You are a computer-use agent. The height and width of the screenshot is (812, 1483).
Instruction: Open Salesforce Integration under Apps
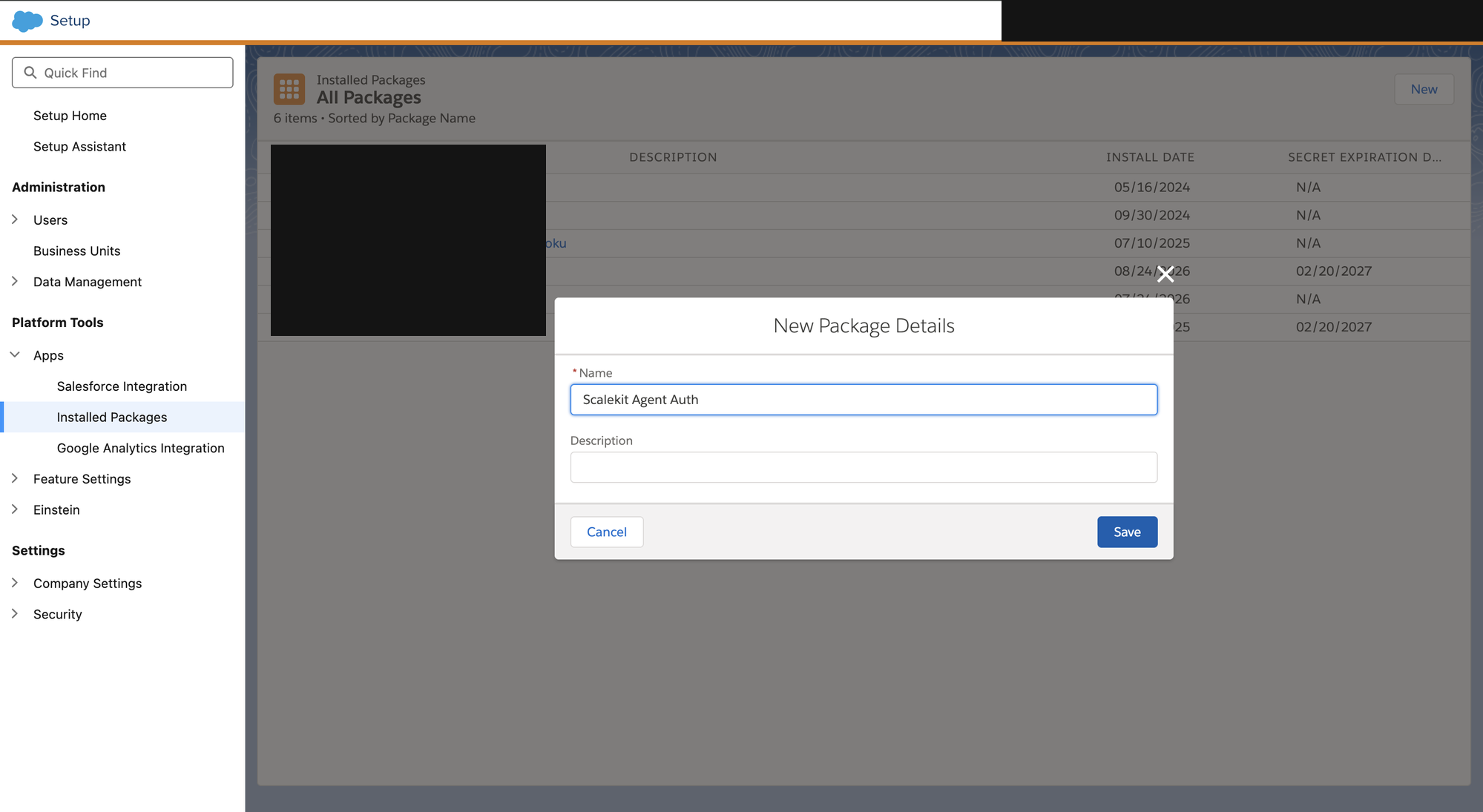pyautogui.click(x=122, y=386)
